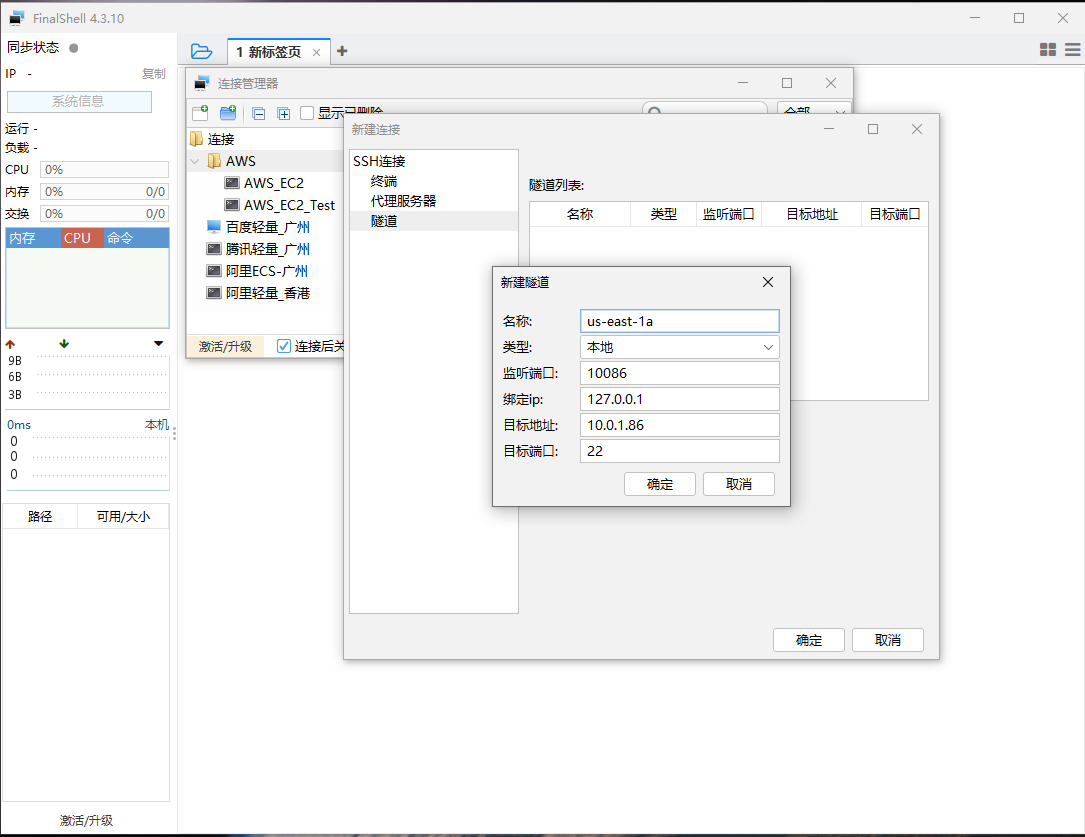Click red upload arrow icon
The image size is (1085, 837).
(x=10, y=344)
